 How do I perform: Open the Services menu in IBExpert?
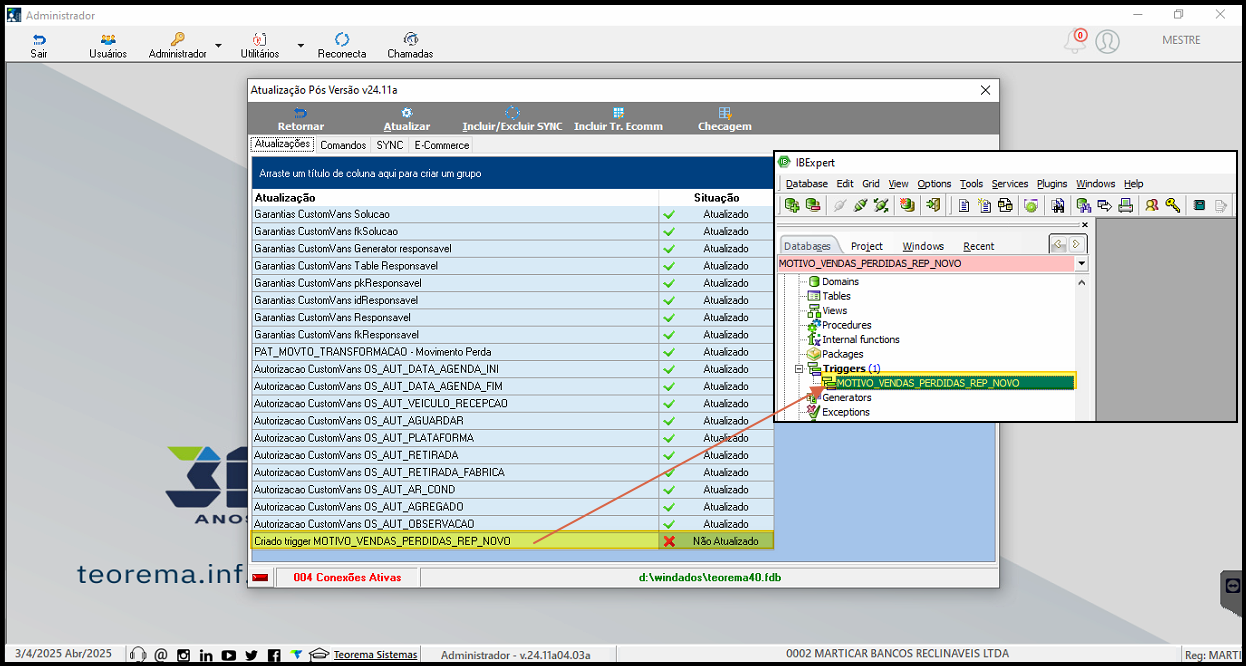(x=1010, y=184)
